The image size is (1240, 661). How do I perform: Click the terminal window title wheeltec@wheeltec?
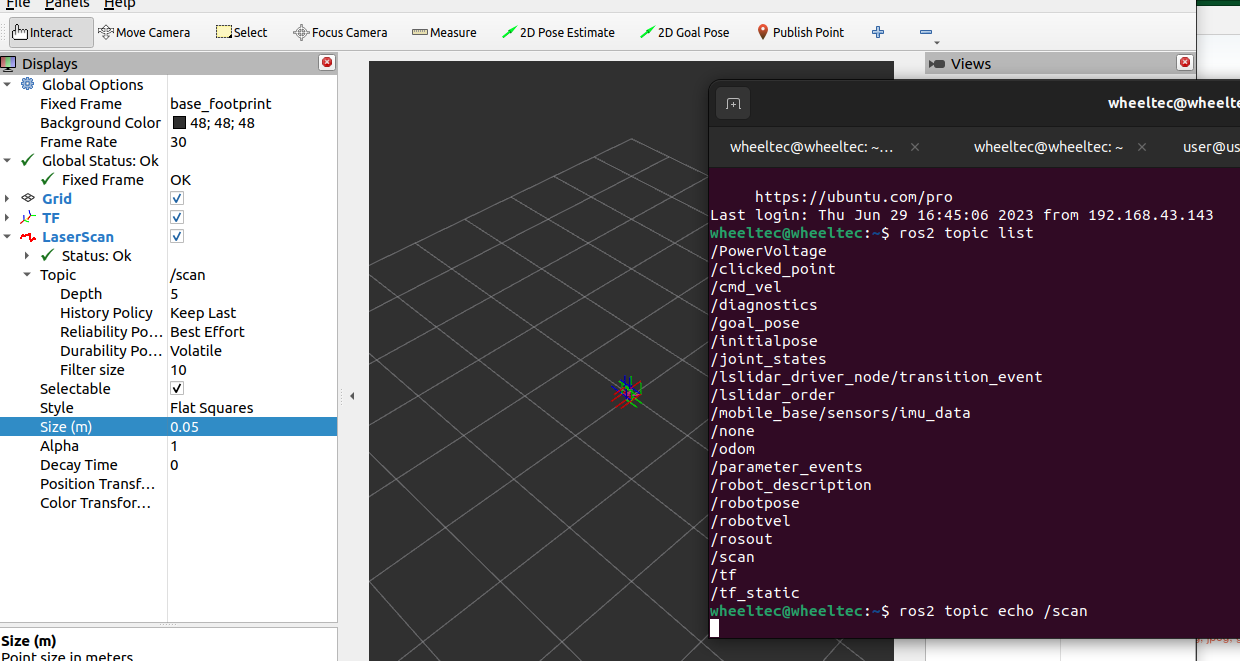click(x=1173, y=102)
